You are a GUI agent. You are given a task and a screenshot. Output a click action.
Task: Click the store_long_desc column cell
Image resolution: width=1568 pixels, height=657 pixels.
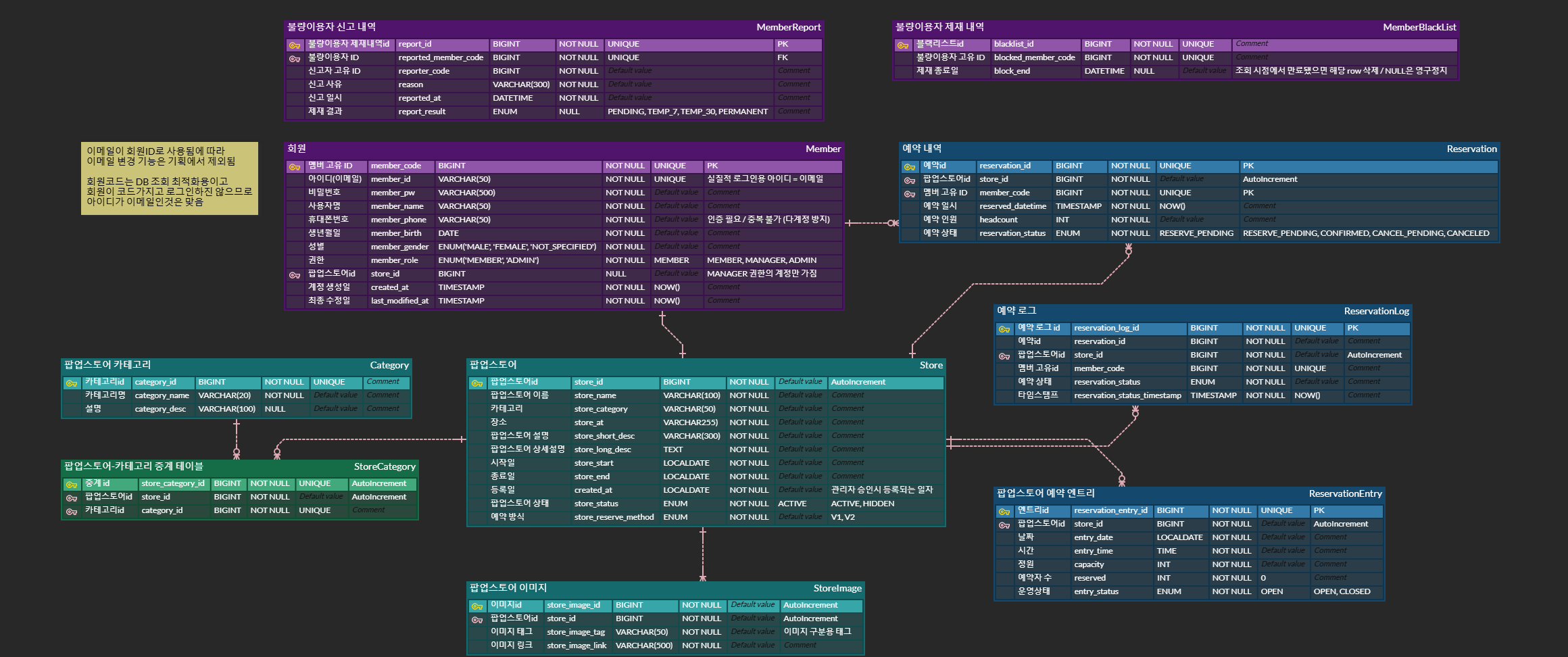point(615,449)
